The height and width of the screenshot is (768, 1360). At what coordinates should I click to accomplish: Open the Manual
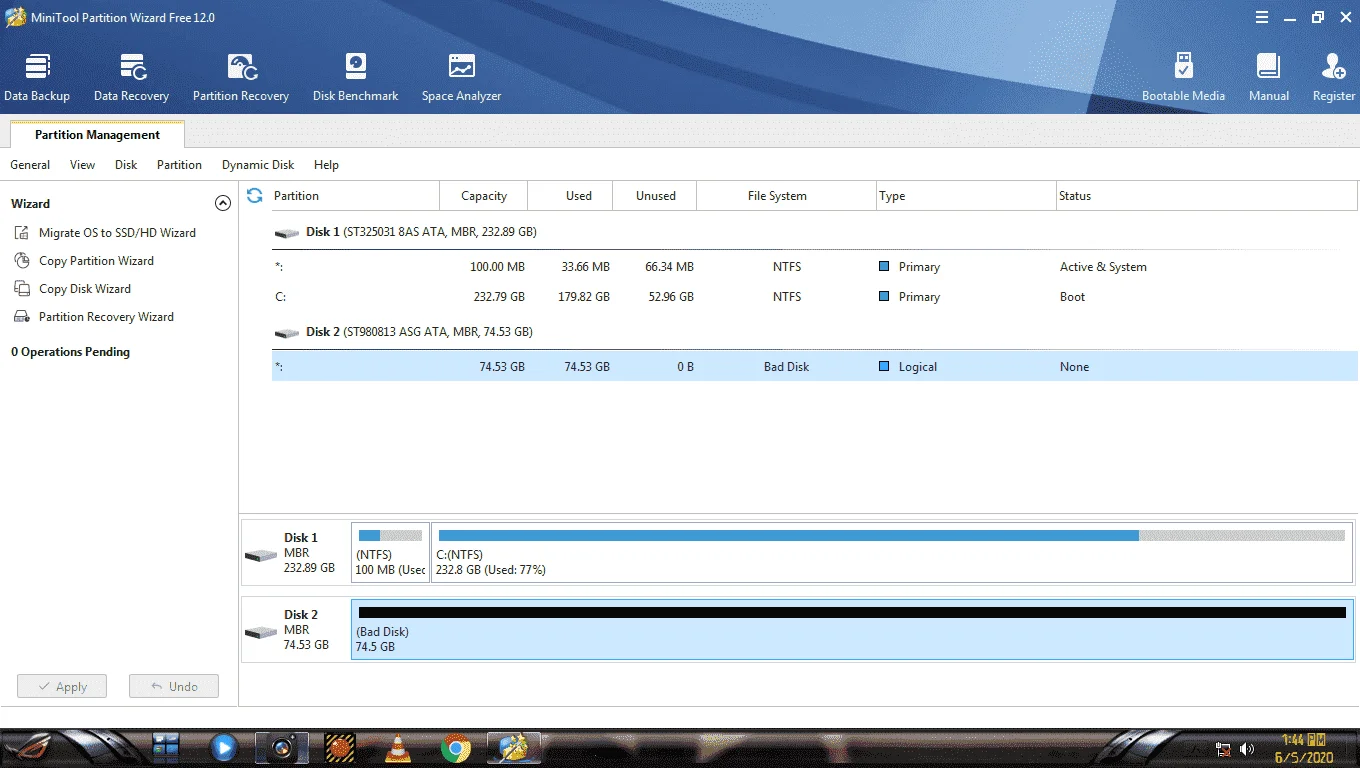tap(1268, 78)
